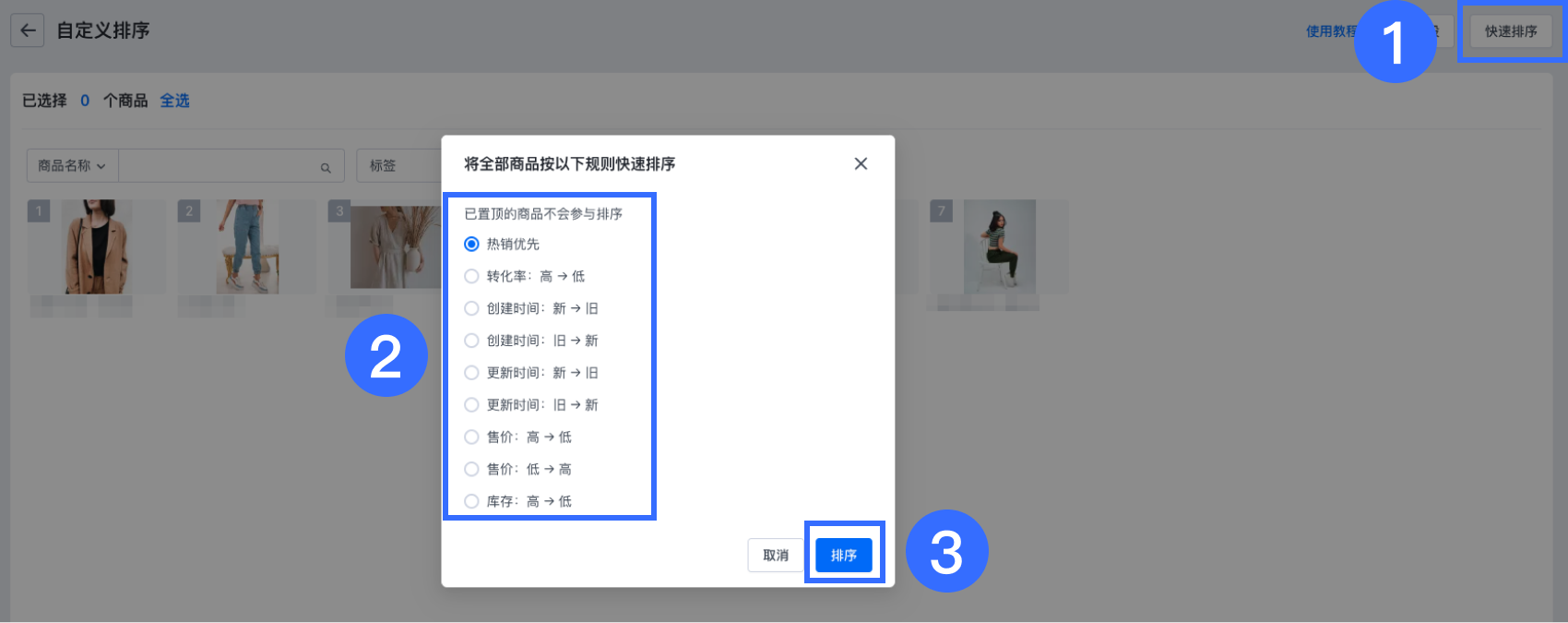Select 库存: 高→低 radio option
This screenshot has width=1568, height=623.
point(471,502)
